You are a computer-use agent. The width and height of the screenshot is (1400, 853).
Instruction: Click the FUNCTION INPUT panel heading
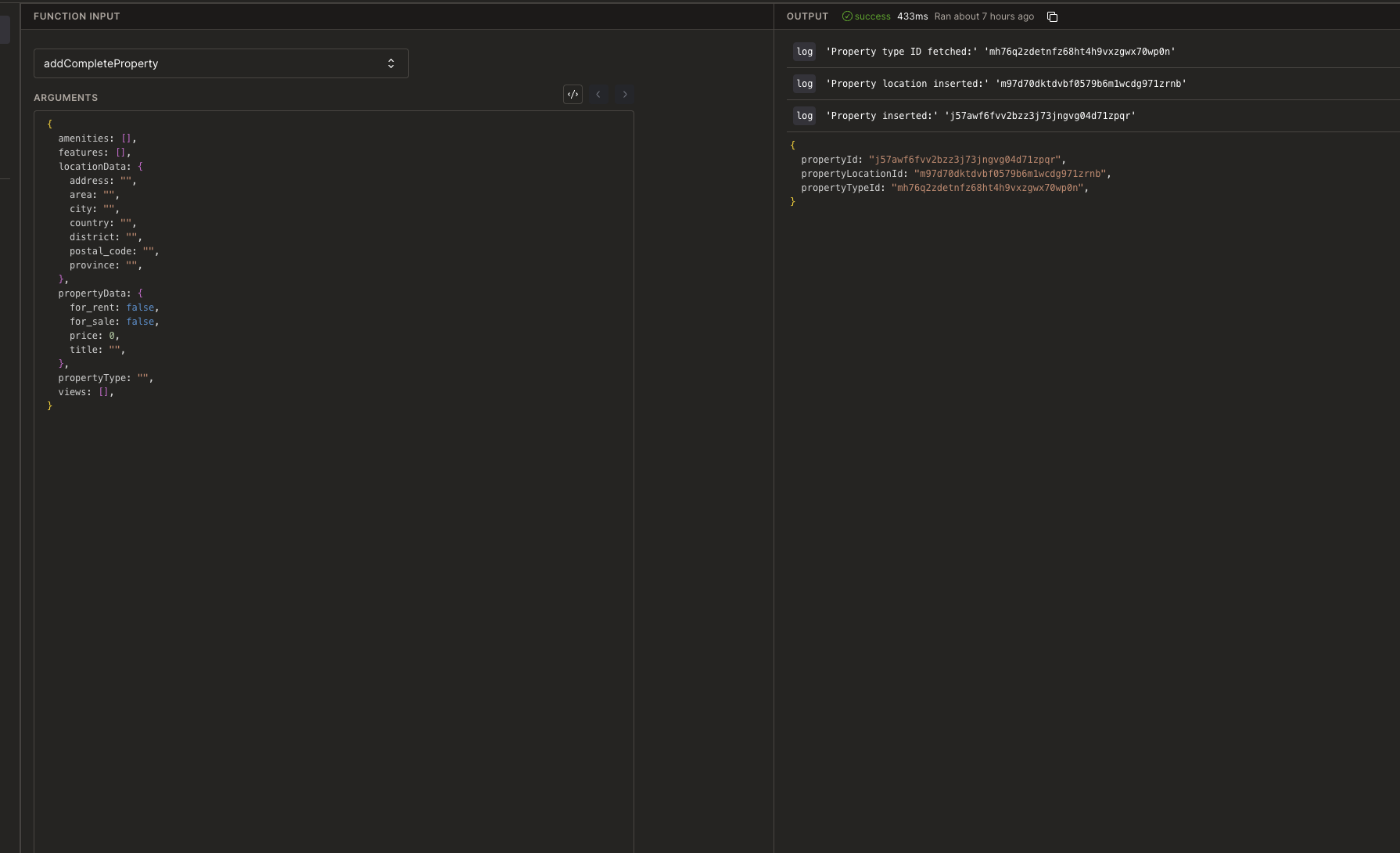pos(77,16)
